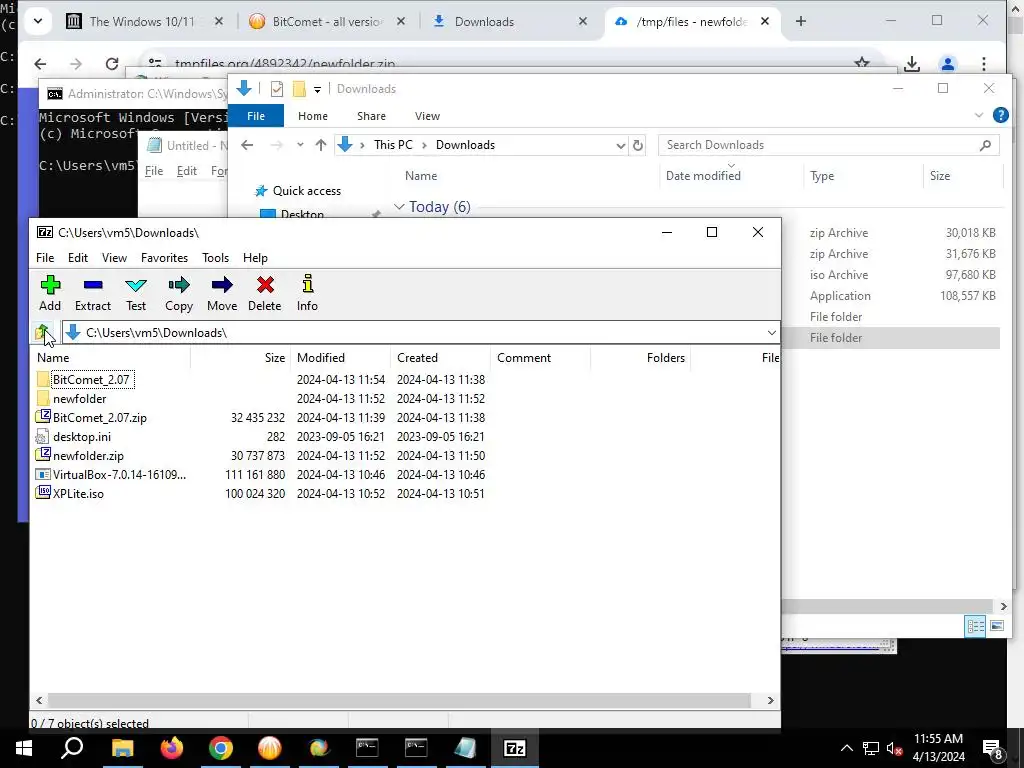Select the BitComet_2.07 folder row
This screenshot has height=768, width=1024.
point(91,379)
